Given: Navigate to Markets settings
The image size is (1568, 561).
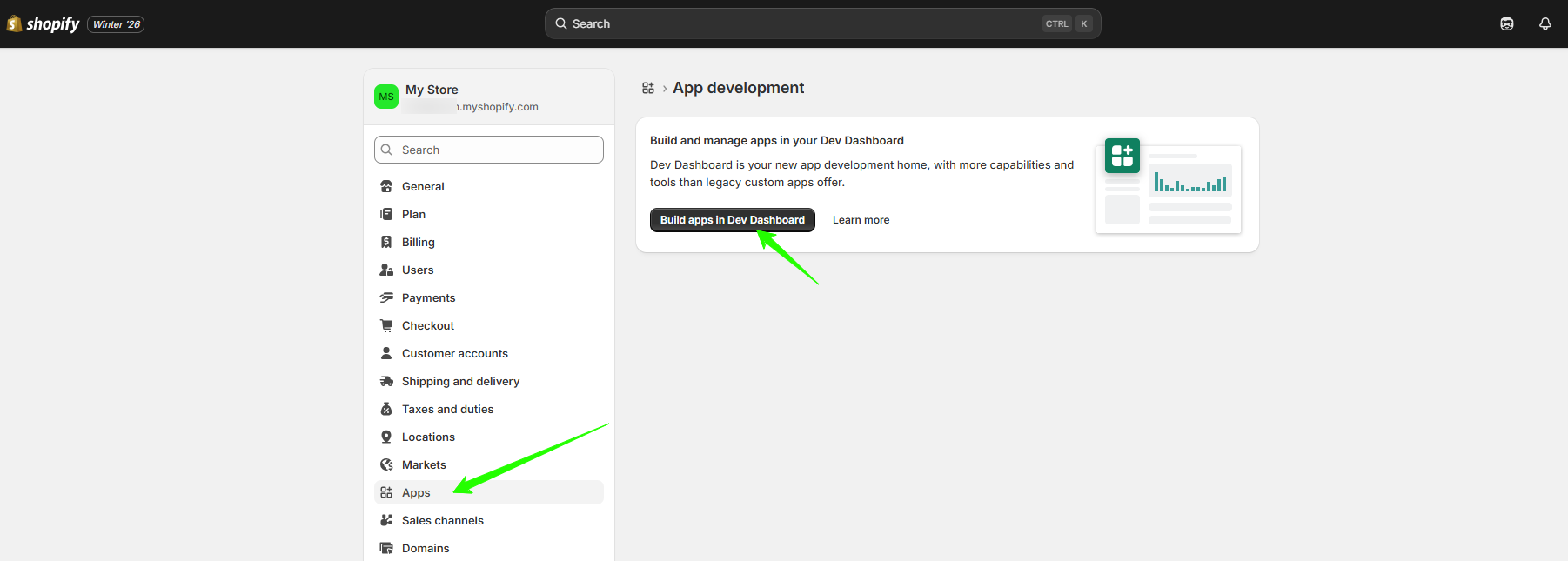Looking at the screenshot, I should pos(424,464).
